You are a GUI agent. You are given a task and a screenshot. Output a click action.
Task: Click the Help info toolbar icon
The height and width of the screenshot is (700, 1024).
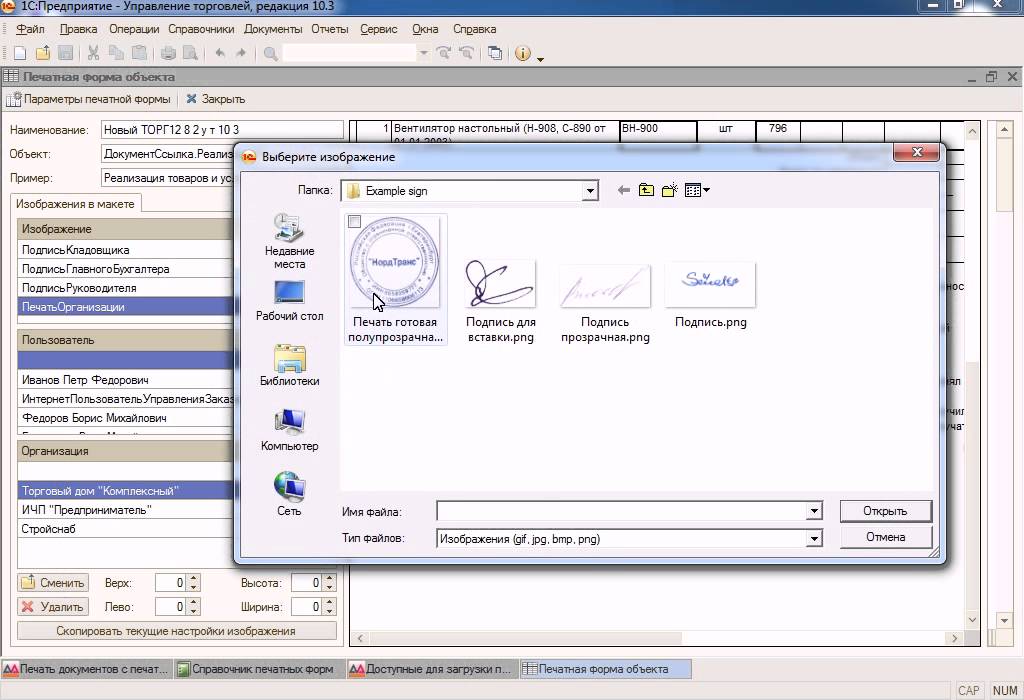pyautogui.click(x=523, y=54)
